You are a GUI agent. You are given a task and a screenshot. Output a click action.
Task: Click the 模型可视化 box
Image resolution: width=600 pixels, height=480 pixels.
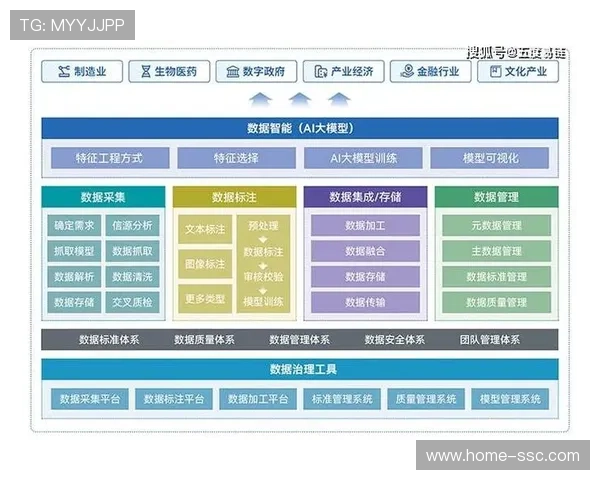pyautogui.click(x=490, y=158)
